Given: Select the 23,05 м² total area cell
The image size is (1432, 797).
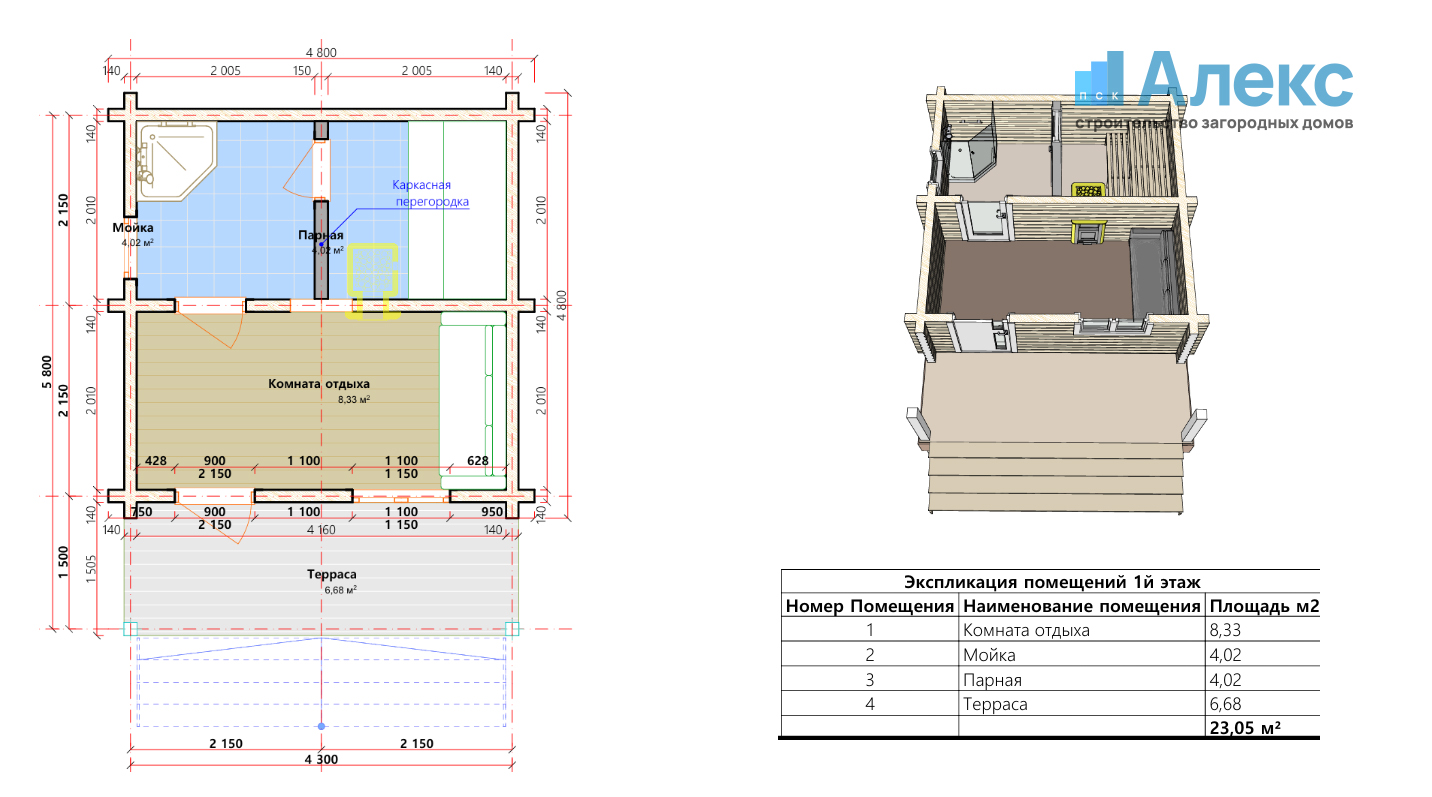Looking at the screenshot, I should click(1245, 728).
